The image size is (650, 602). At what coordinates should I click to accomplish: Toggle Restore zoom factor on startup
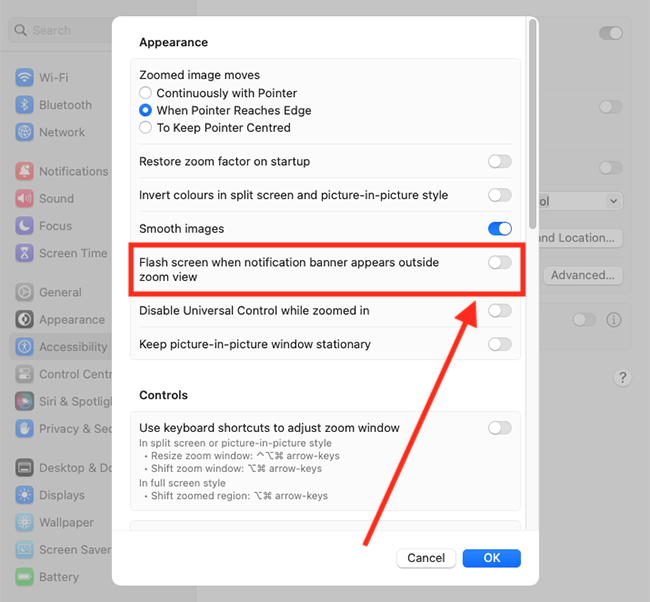point(500,161)
